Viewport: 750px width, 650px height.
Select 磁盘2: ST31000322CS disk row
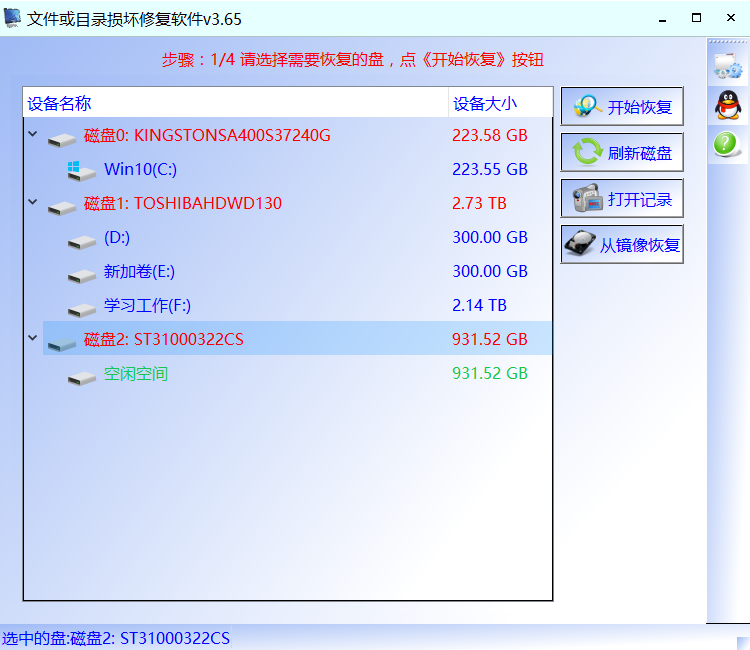click(x=297, y=339)
